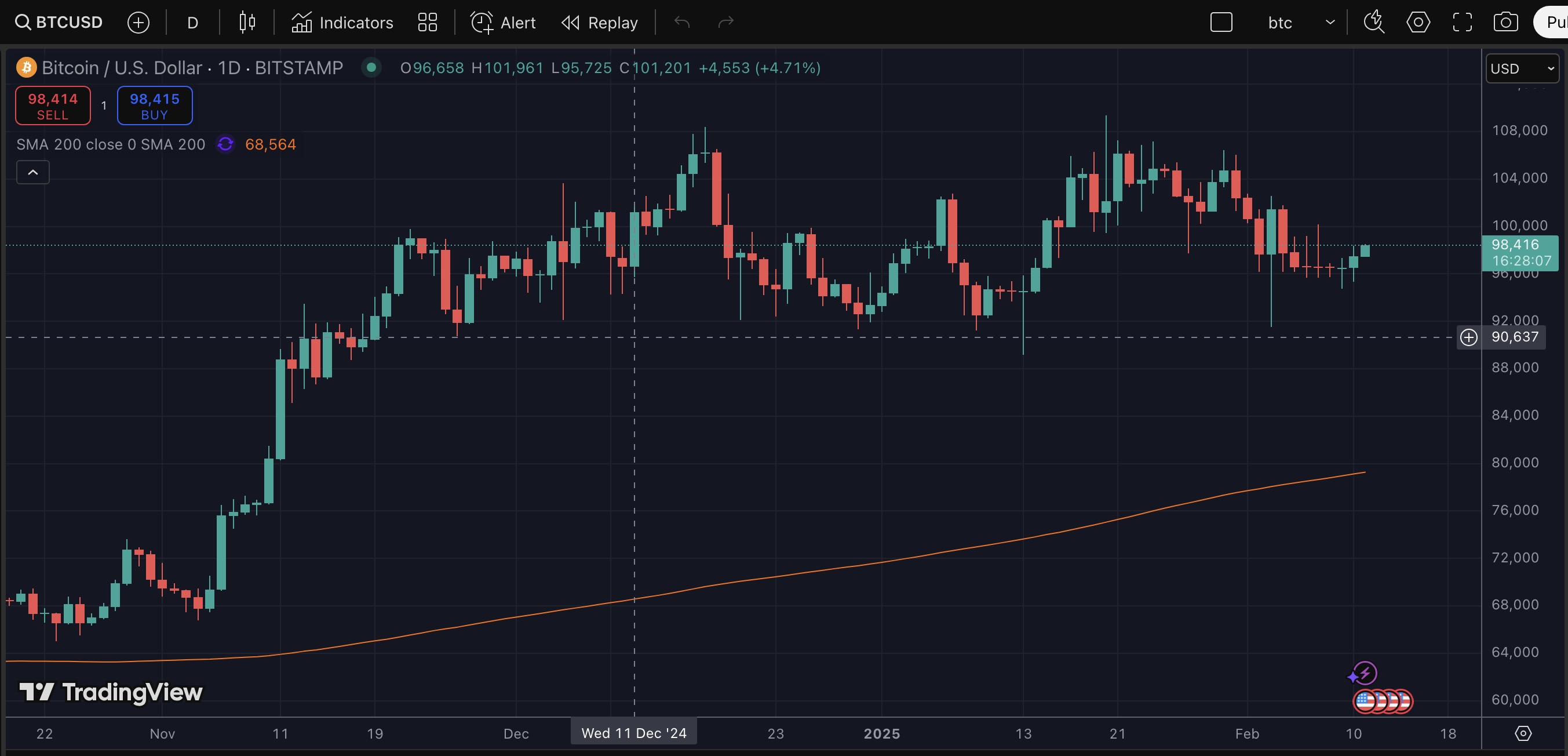Open chart settings hexagon icon
This screenshot has height=756, width=1568.
pyautogui.click(x=1418, y=23)
